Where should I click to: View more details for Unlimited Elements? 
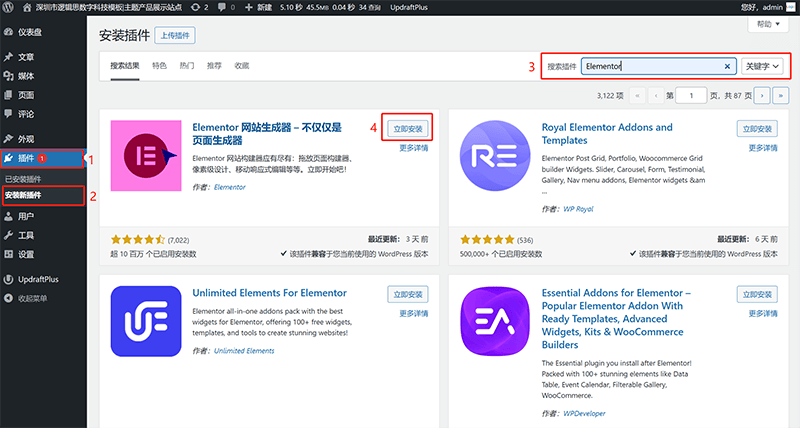414,313
